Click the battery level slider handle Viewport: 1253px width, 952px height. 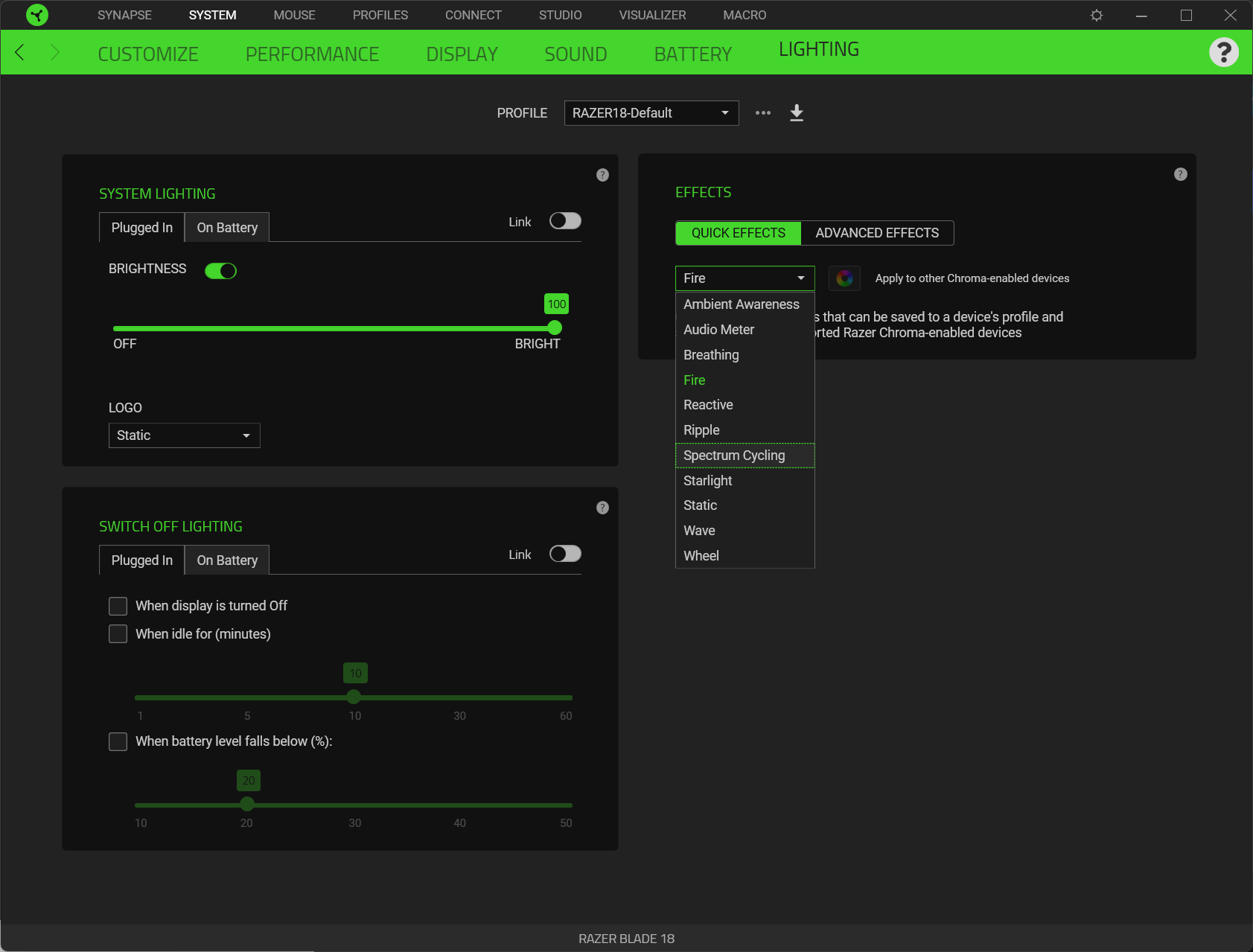pyautogui.click(x=247, y=805)
